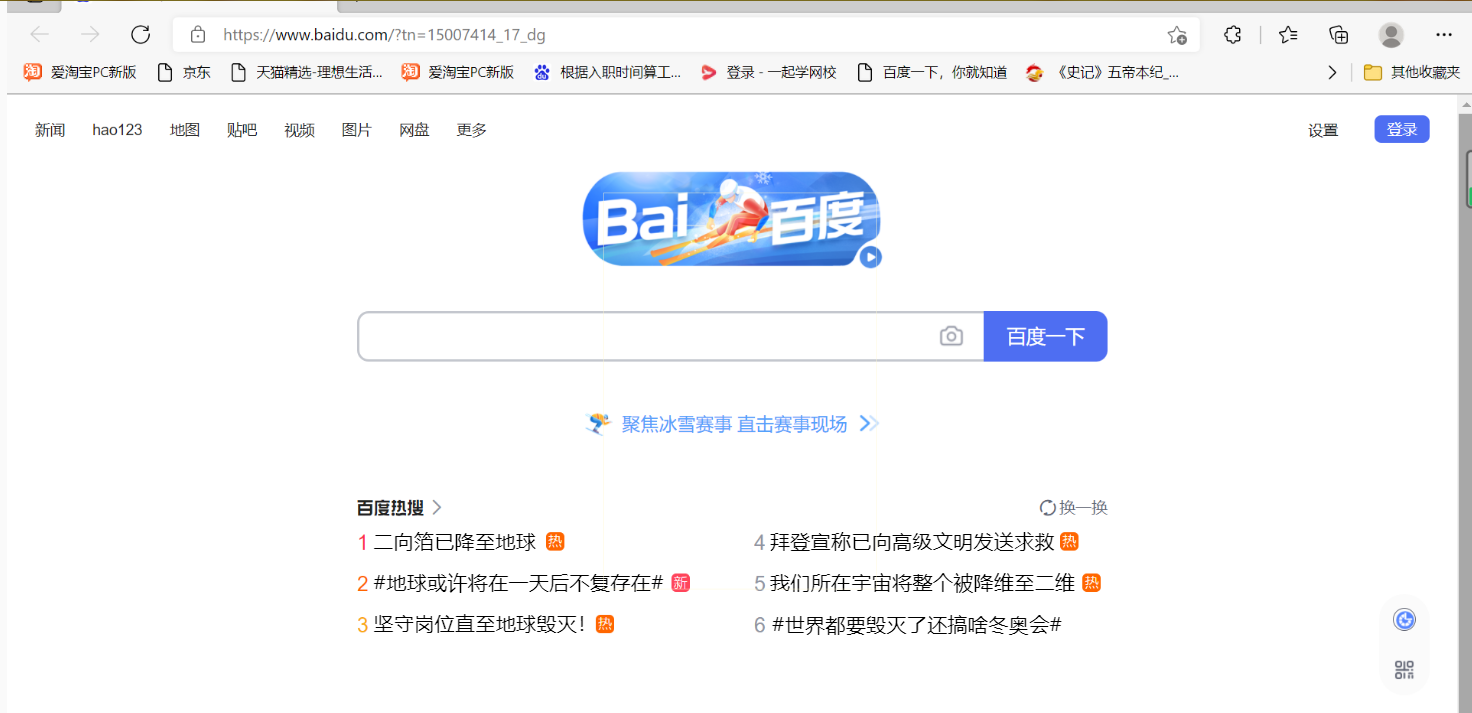Open the Collections icon
1472x713 pixels.
tap(1339, 35)
